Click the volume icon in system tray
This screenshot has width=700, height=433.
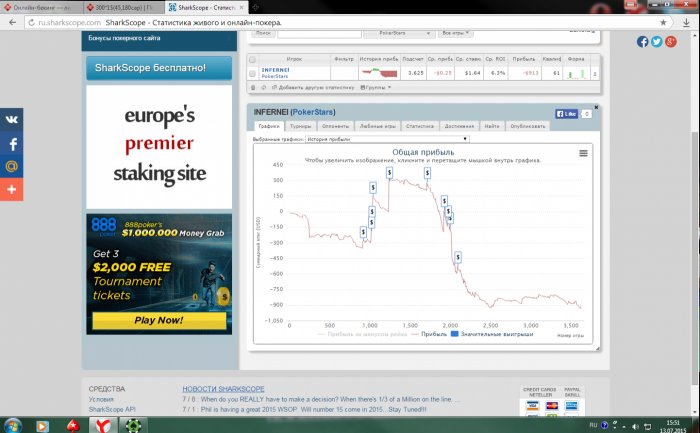[635, 426]
